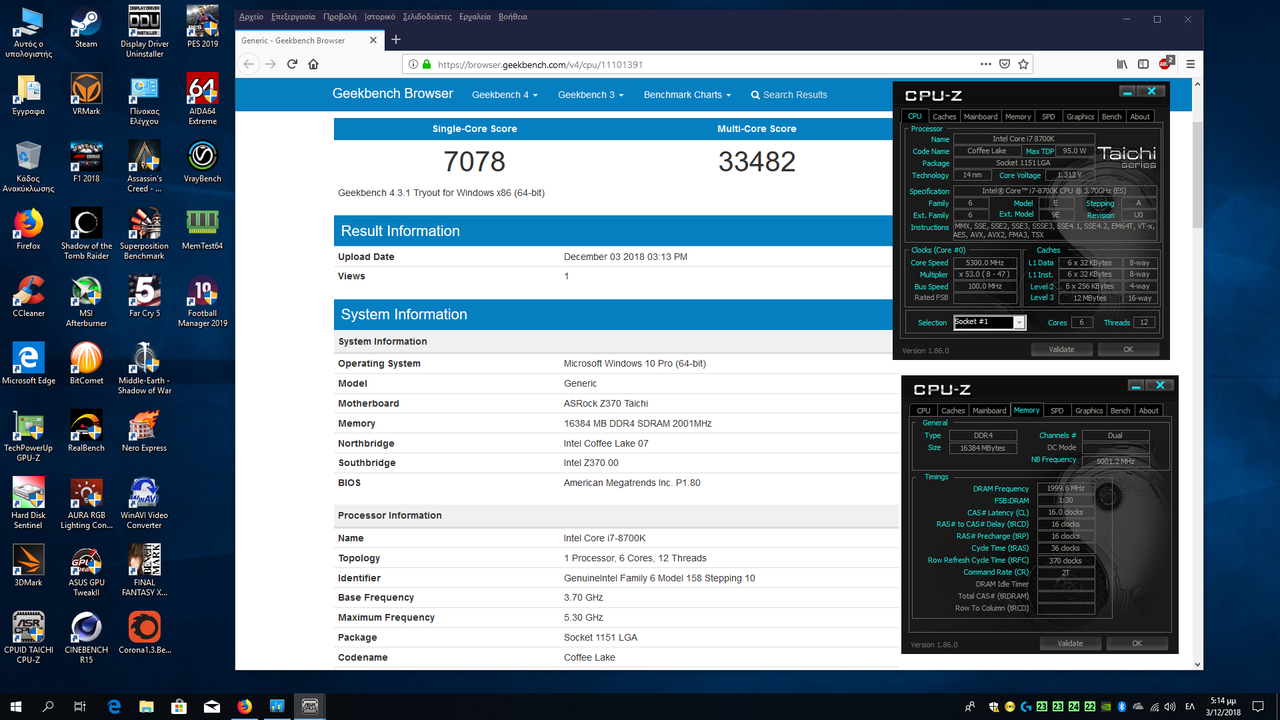Image resolution: width=1280 pixels, height=720 pixels.
Task: Open Windows Start button
Action: [16, 706]
